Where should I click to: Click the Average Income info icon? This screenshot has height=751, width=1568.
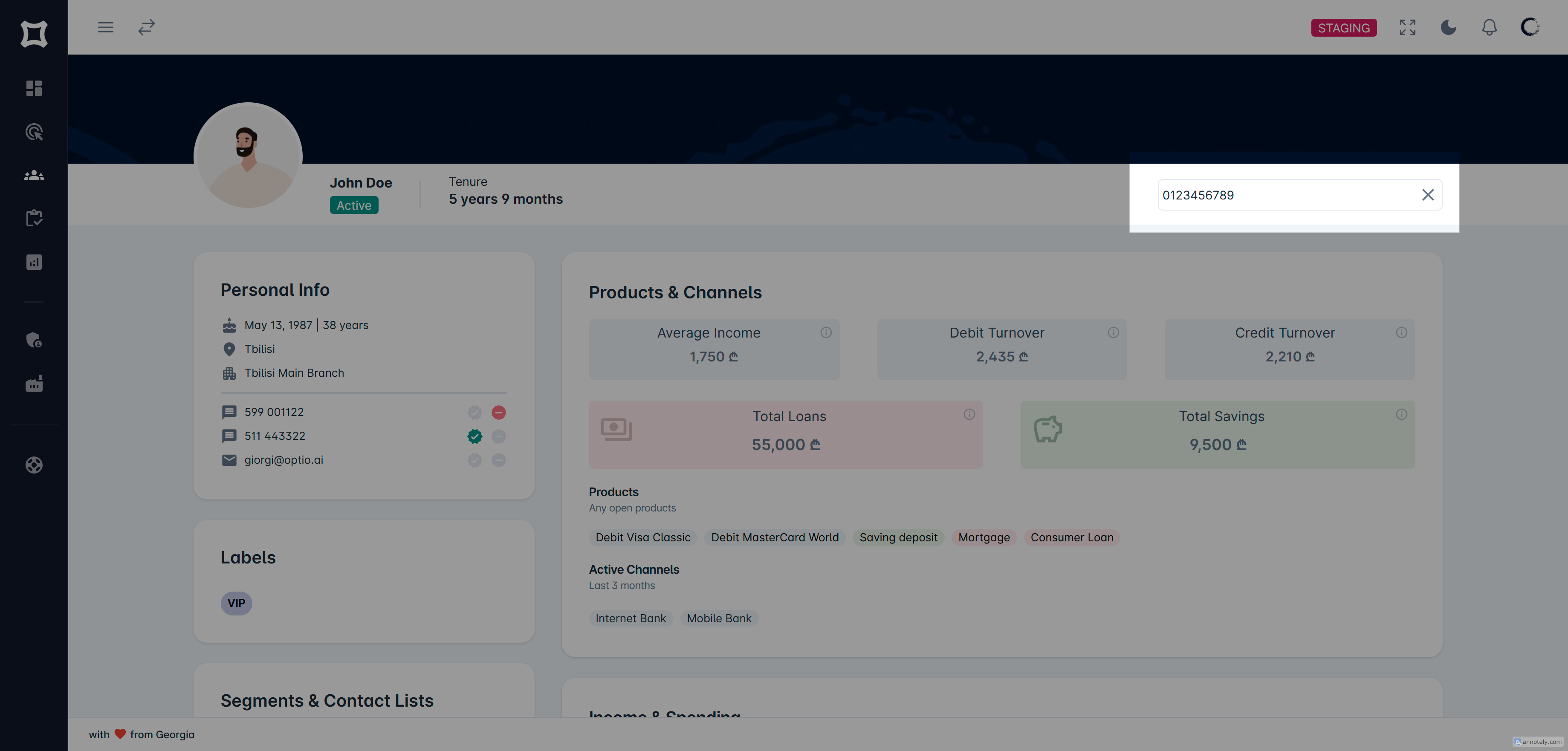click(x=825, y=332)
